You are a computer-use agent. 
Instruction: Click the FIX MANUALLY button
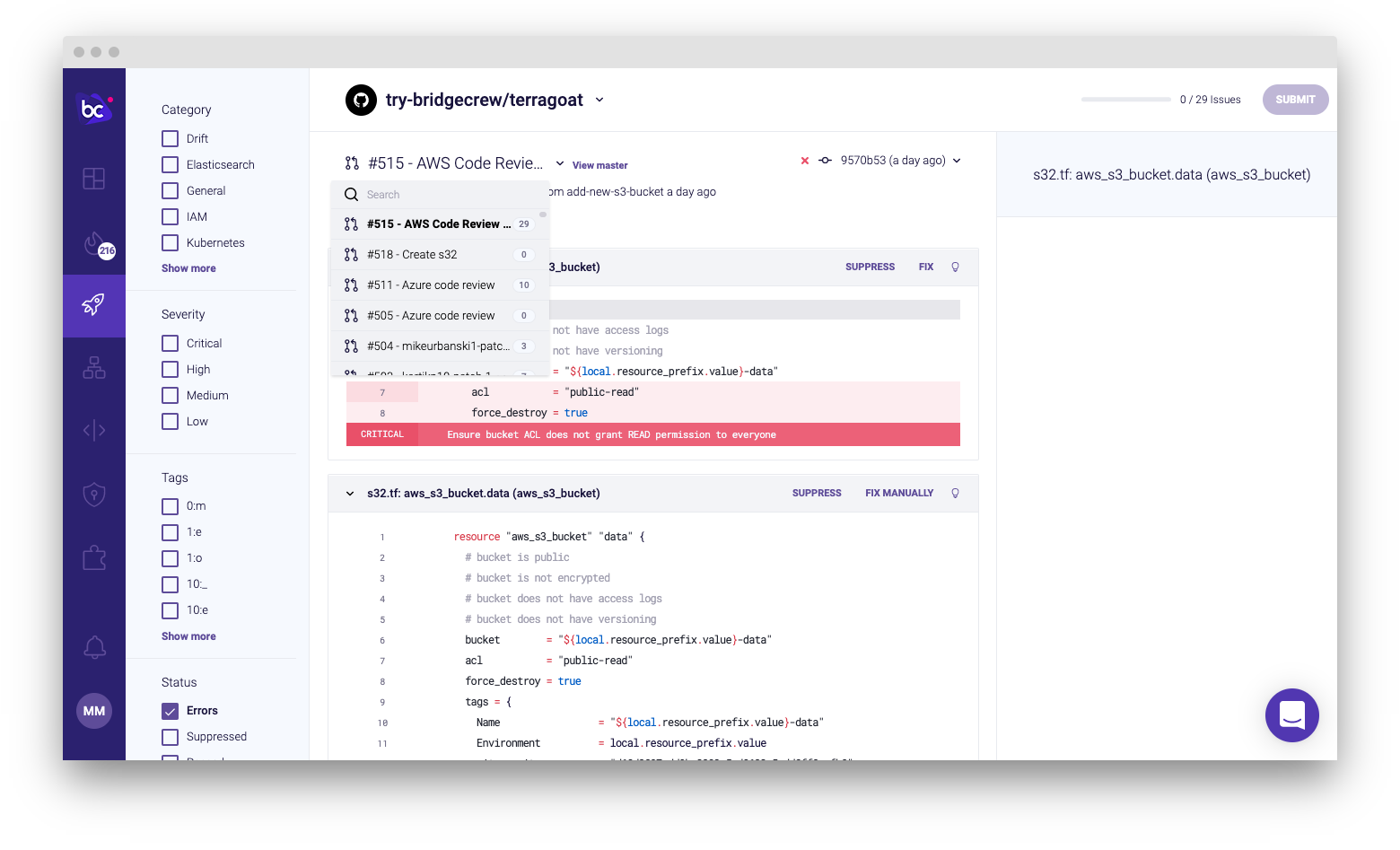[x=899, y=493]
